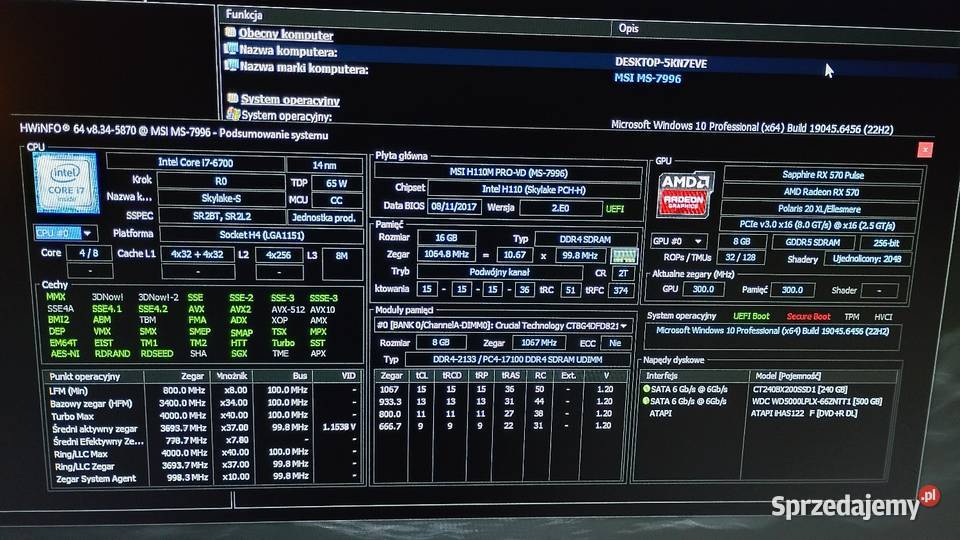Click the green memory module icon
This screenshot has height=540, width=960.
(x=624, y=258)
